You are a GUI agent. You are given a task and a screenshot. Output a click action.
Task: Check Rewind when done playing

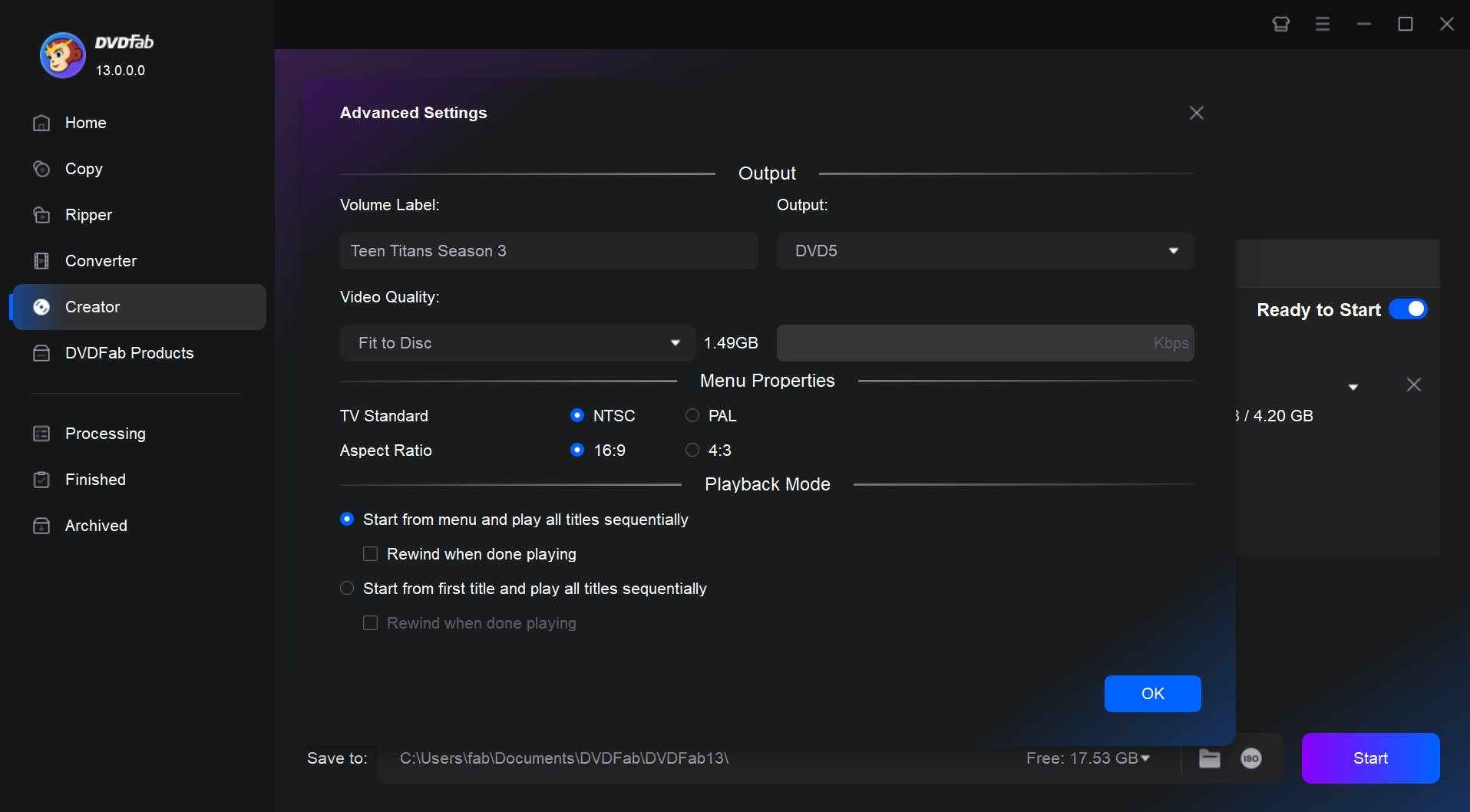tap(371, 553)
